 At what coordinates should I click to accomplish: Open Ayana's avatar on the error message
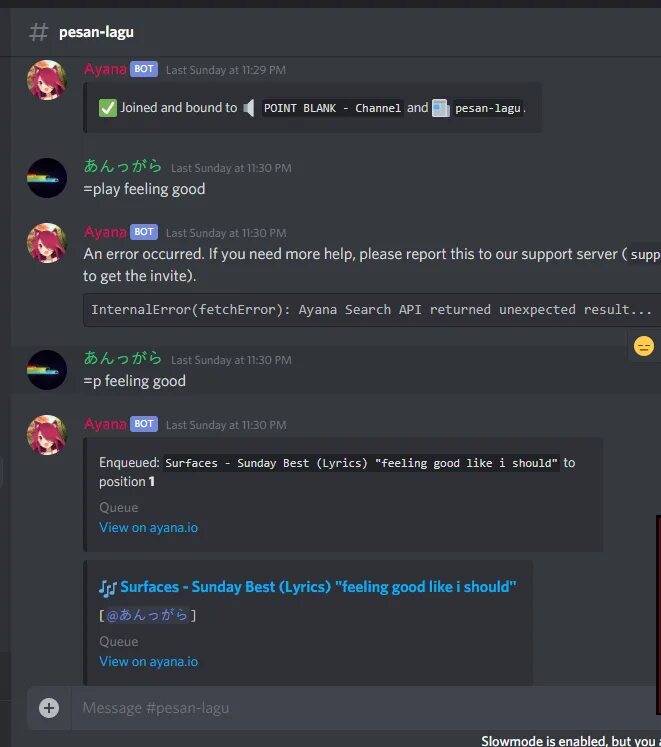(x=46, y=243)
